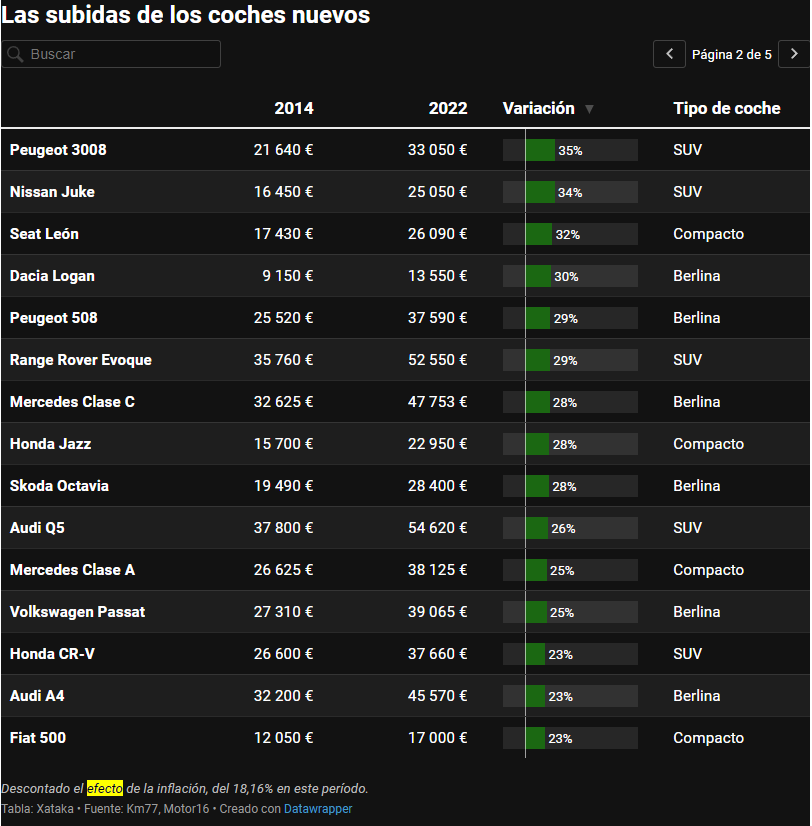The height and width of the screenshot is (826, 812).
Task: Click the 34% variation bar for Nissan Juke
Action: coord(540,192)
